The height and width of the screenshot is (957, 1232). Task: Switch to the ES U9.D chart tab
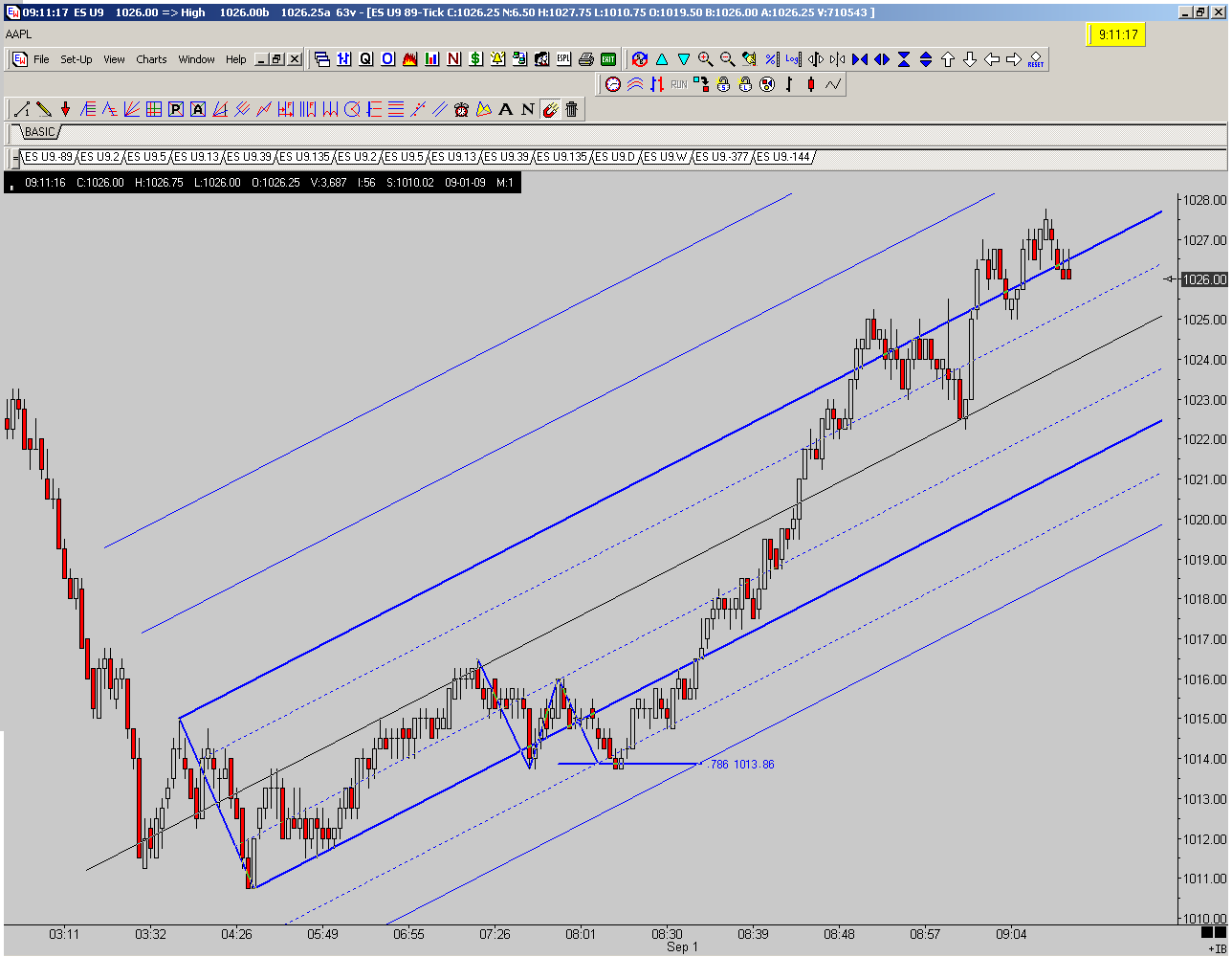(x=614, y=157)
